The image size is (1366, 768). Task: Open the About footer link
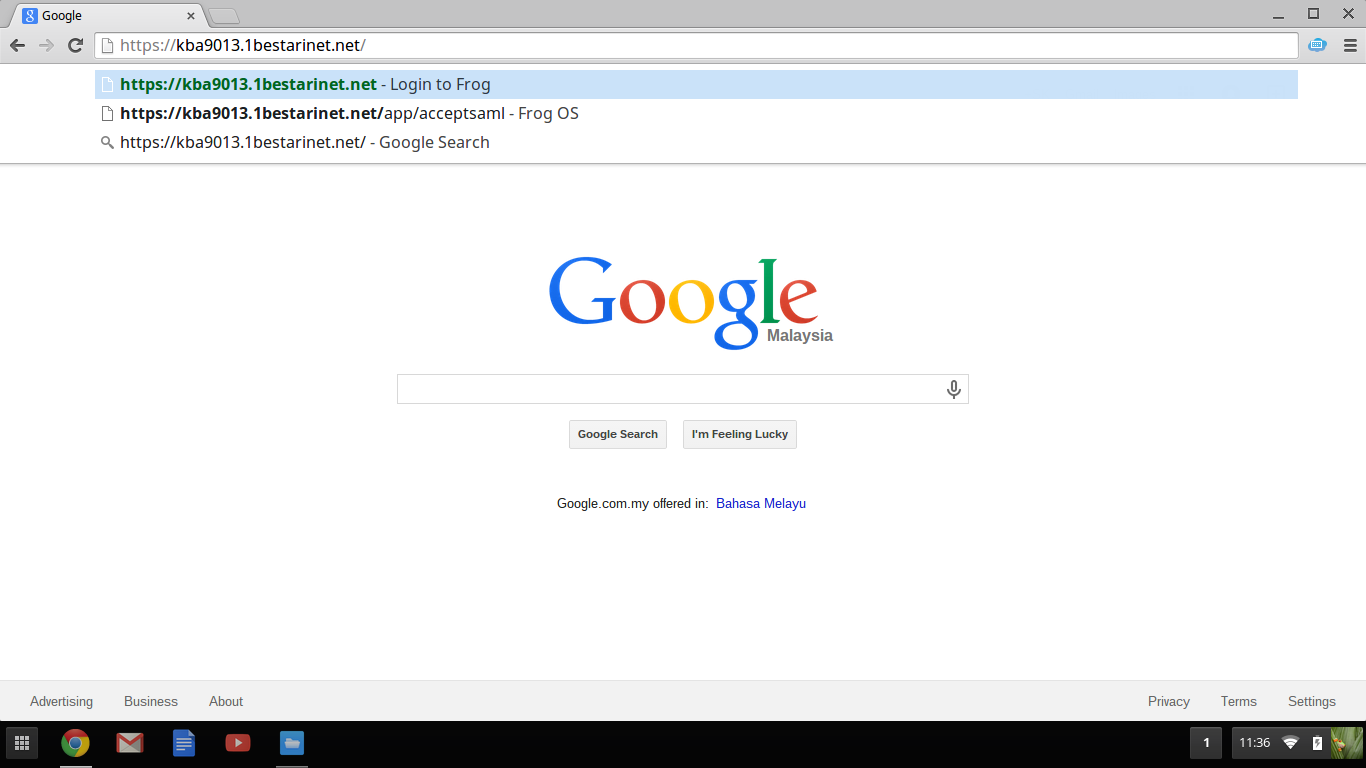pos(226,701)
